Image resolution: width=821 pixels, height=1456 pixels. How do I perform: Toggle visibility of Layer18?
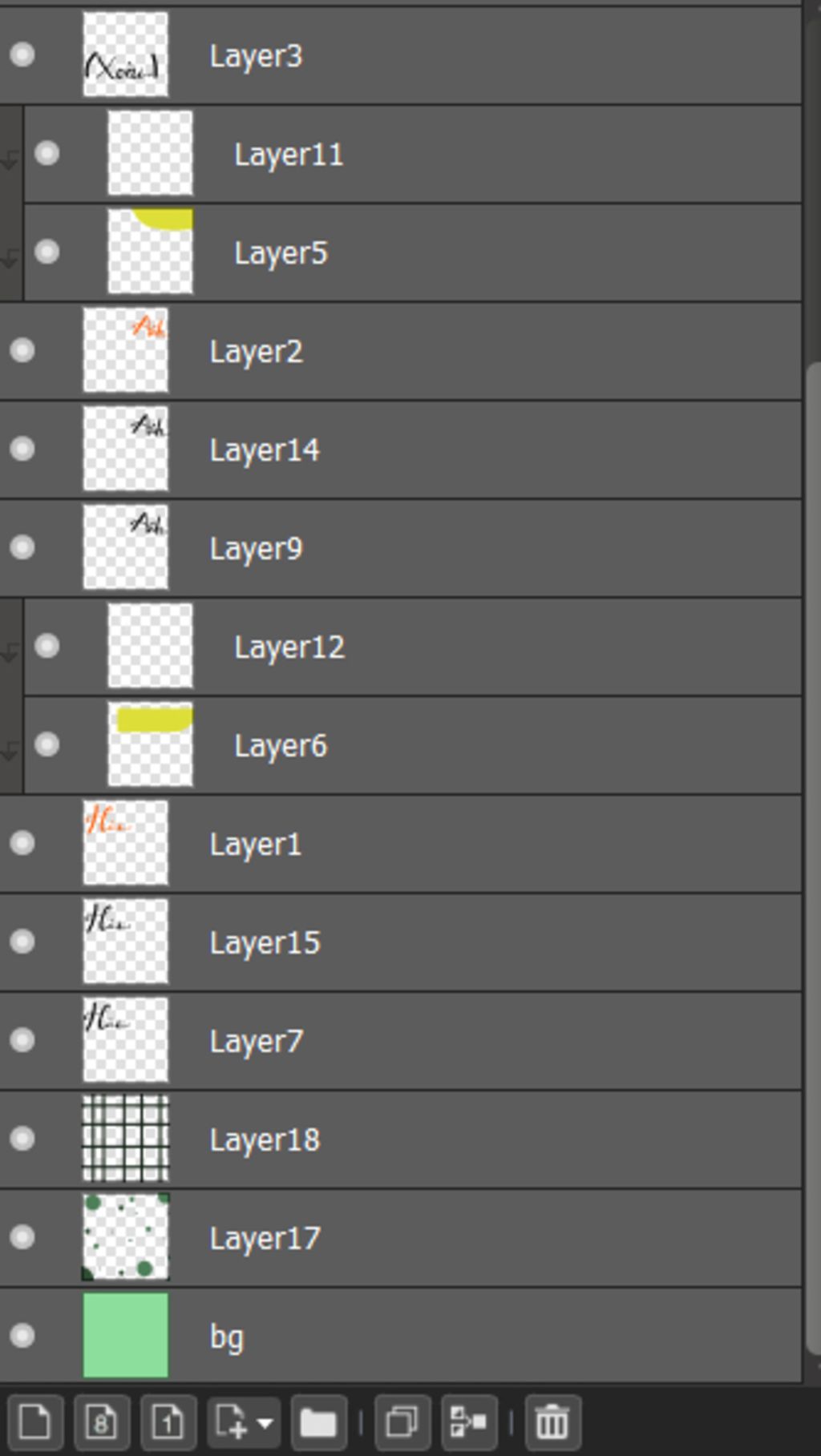[x=22, y=1138]
